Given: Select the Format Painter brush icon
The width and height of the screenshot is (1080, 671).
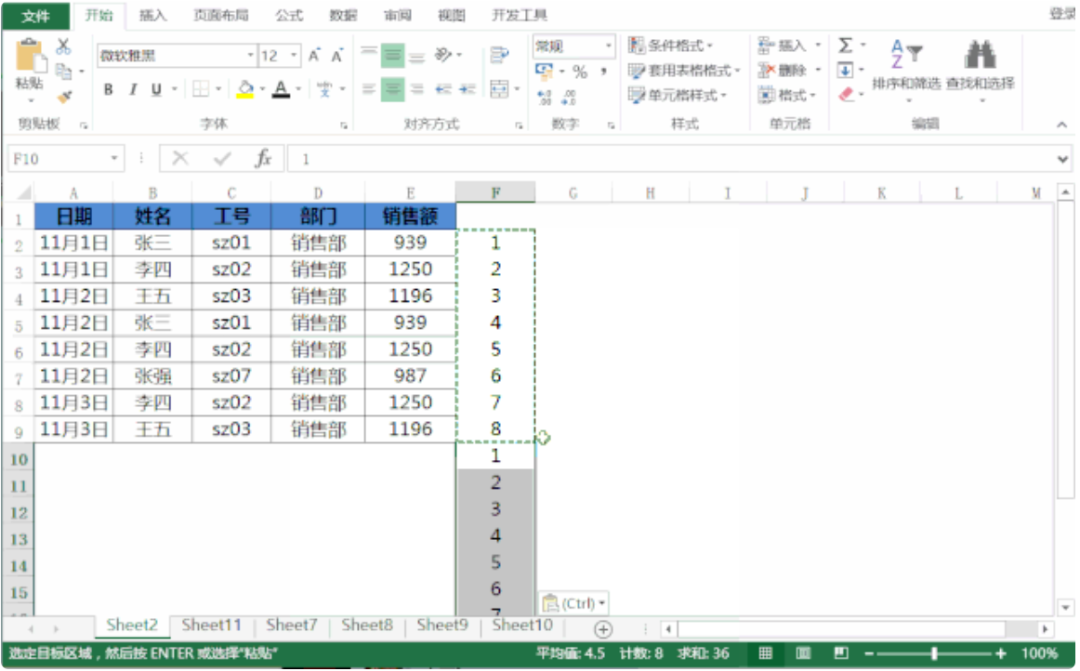Looking at the screenshot, I should point(64,96).
